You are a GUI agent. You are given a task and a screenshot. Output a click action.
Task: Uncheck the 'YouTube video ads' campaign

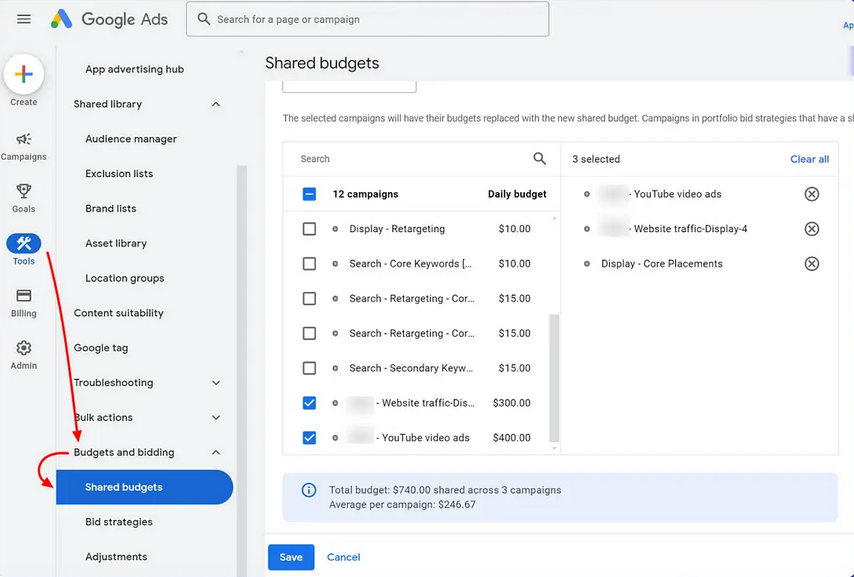point(309,437)
